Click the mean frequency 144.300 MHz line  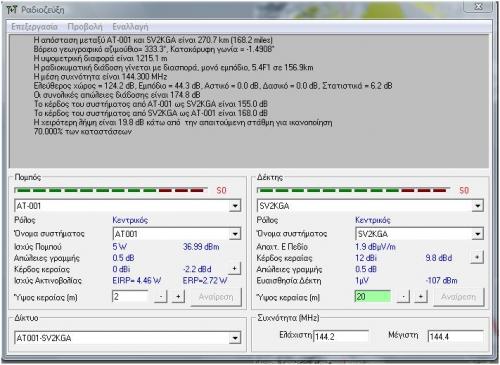tap(100, 76)
